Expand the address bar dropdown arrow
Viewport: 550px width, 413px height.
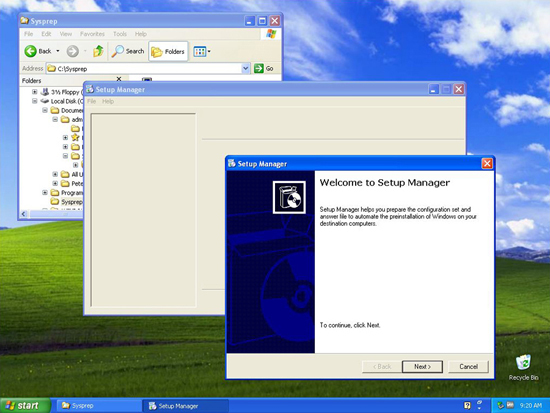[x=246, y=68]
